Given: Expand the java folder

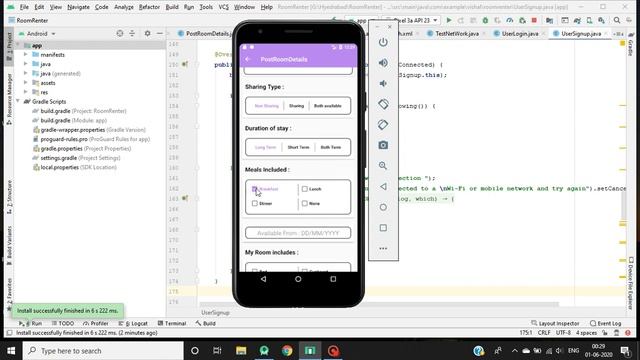Looking at the screenshot, I should point(26,64).
